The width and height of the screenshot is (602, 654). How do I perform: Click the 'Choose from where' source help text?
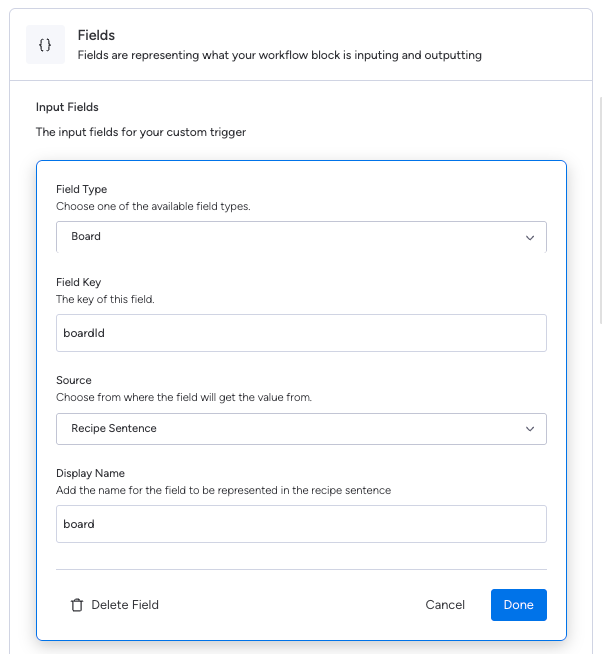click(x=184, y=397)
